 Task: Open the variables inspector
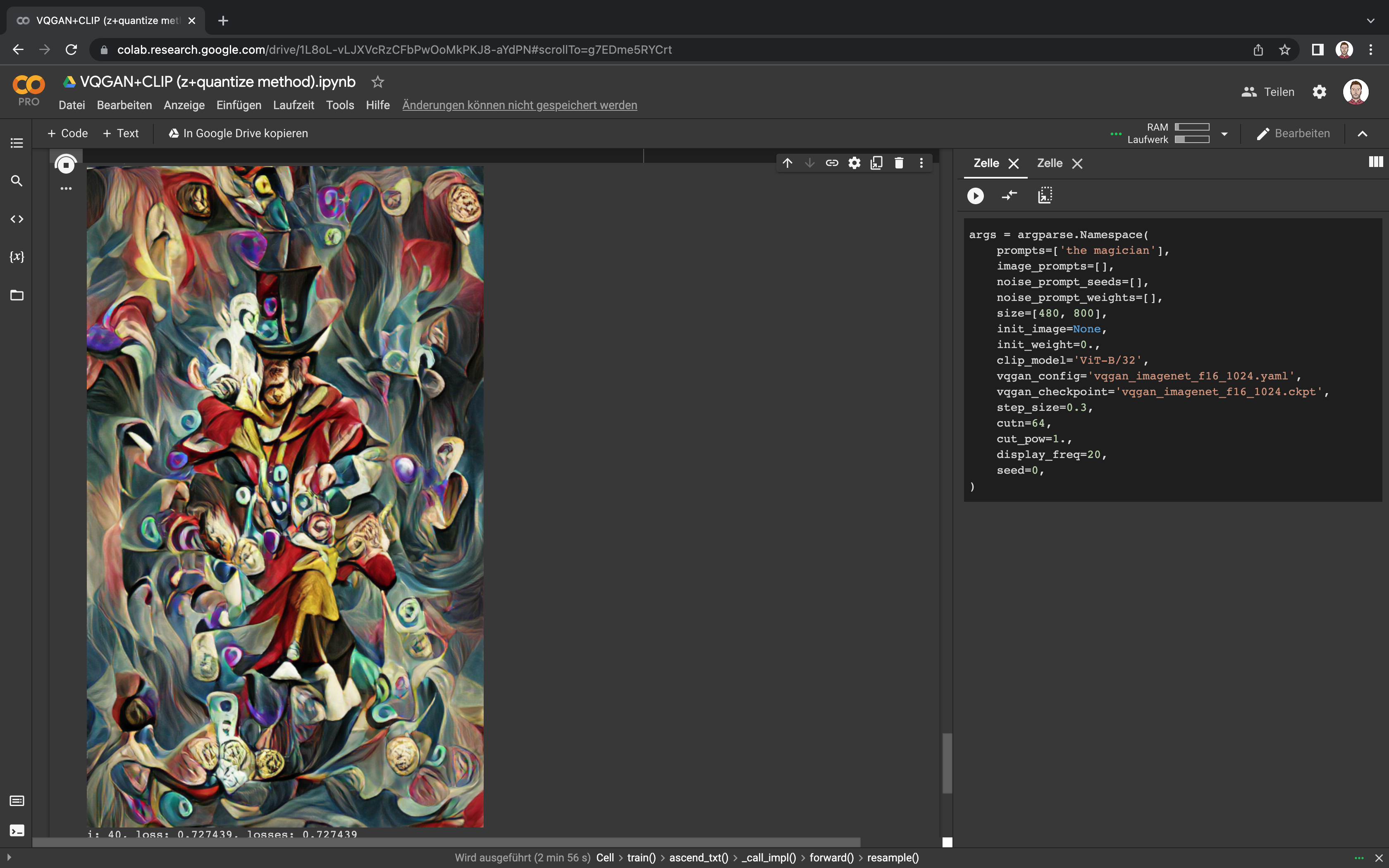pyautogui.click(x=17, y=257)
